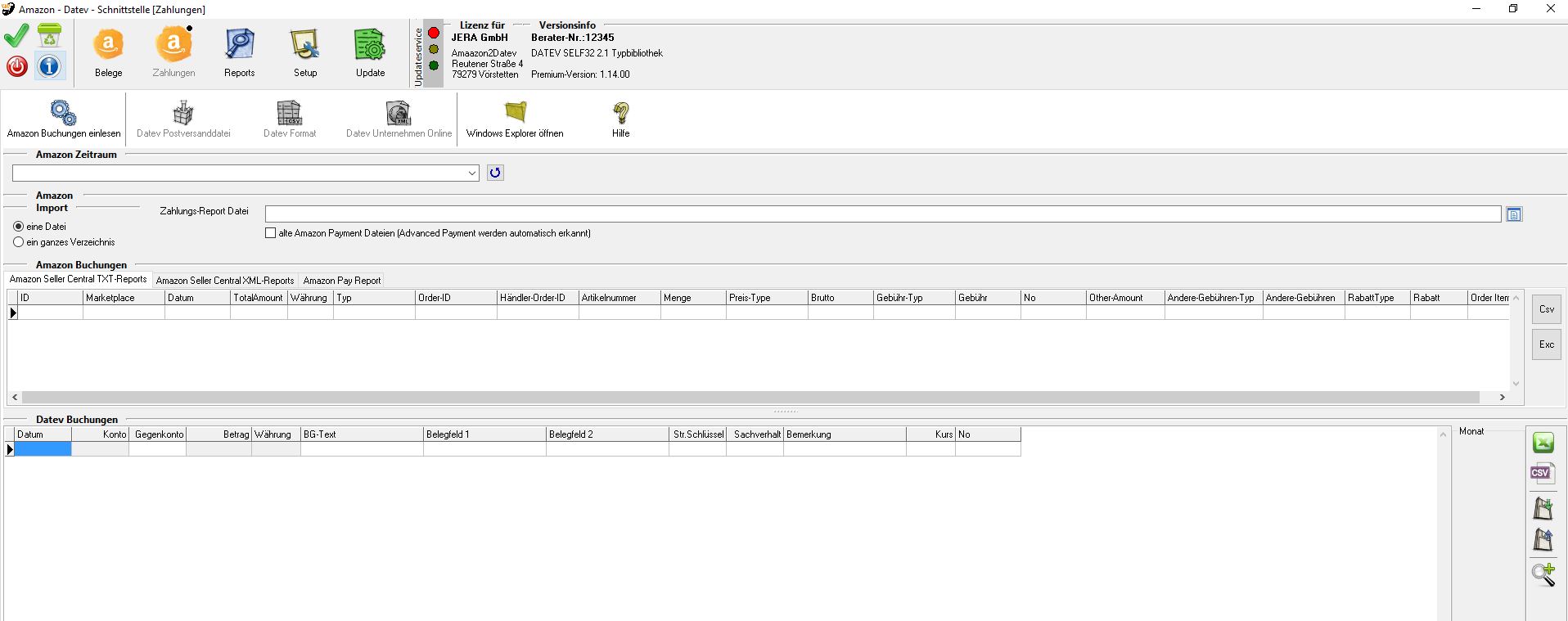Click the green checkmark confirm icon
Screen dimensions: 1568x621
pyautogui.click(x=16, y=36)
